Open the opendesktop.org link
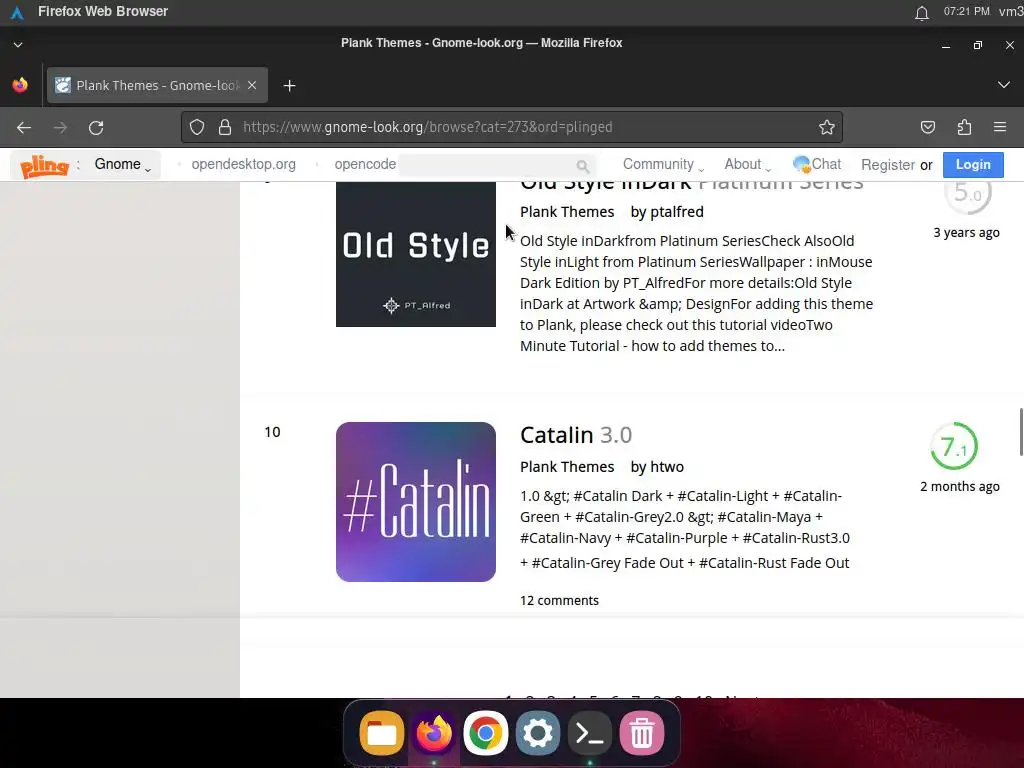Viewport: 1024px width, 768px height. click(243, 165)
